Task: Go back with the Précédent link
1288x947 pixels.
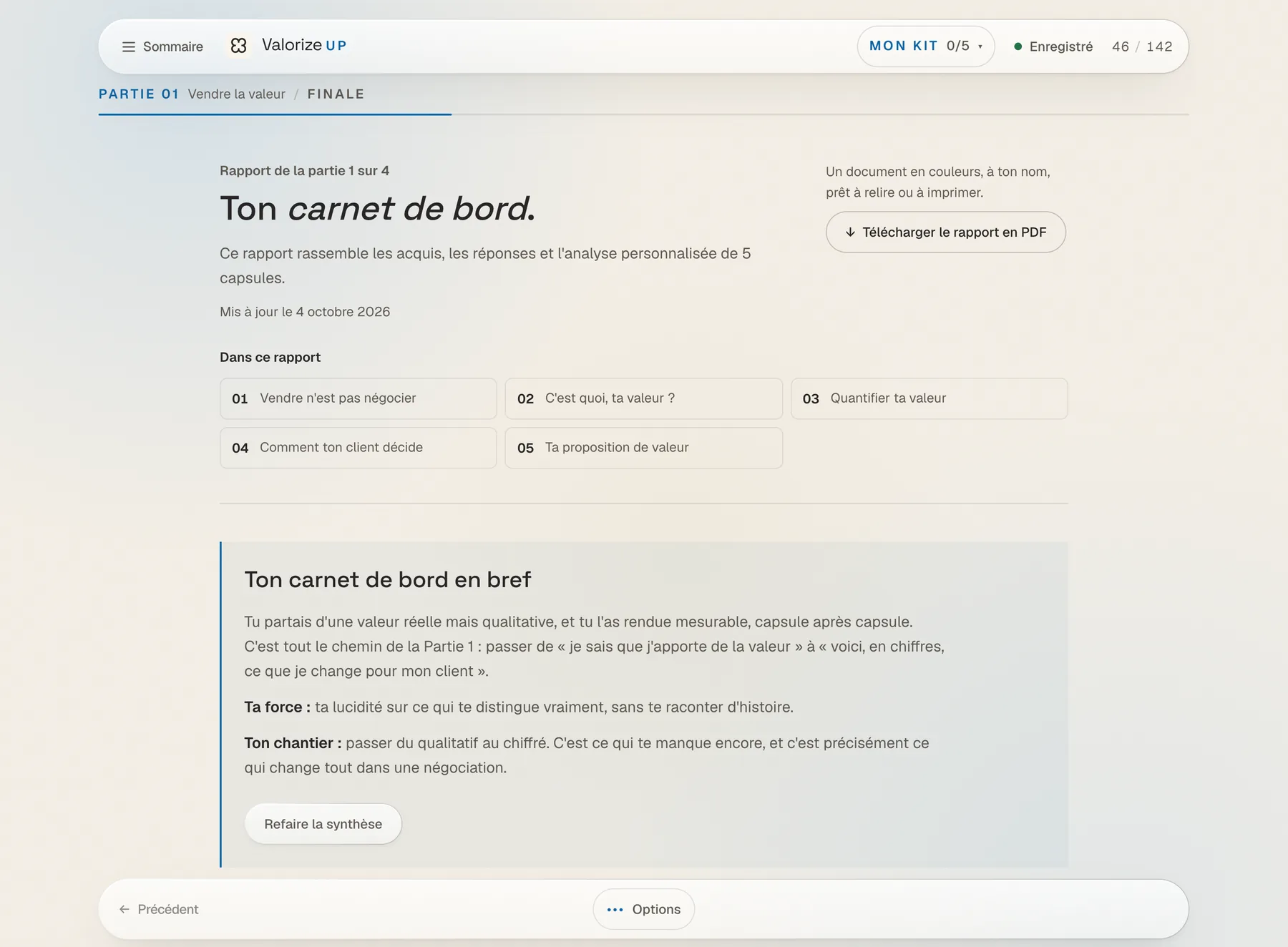Action: click(x=159, y=909)
